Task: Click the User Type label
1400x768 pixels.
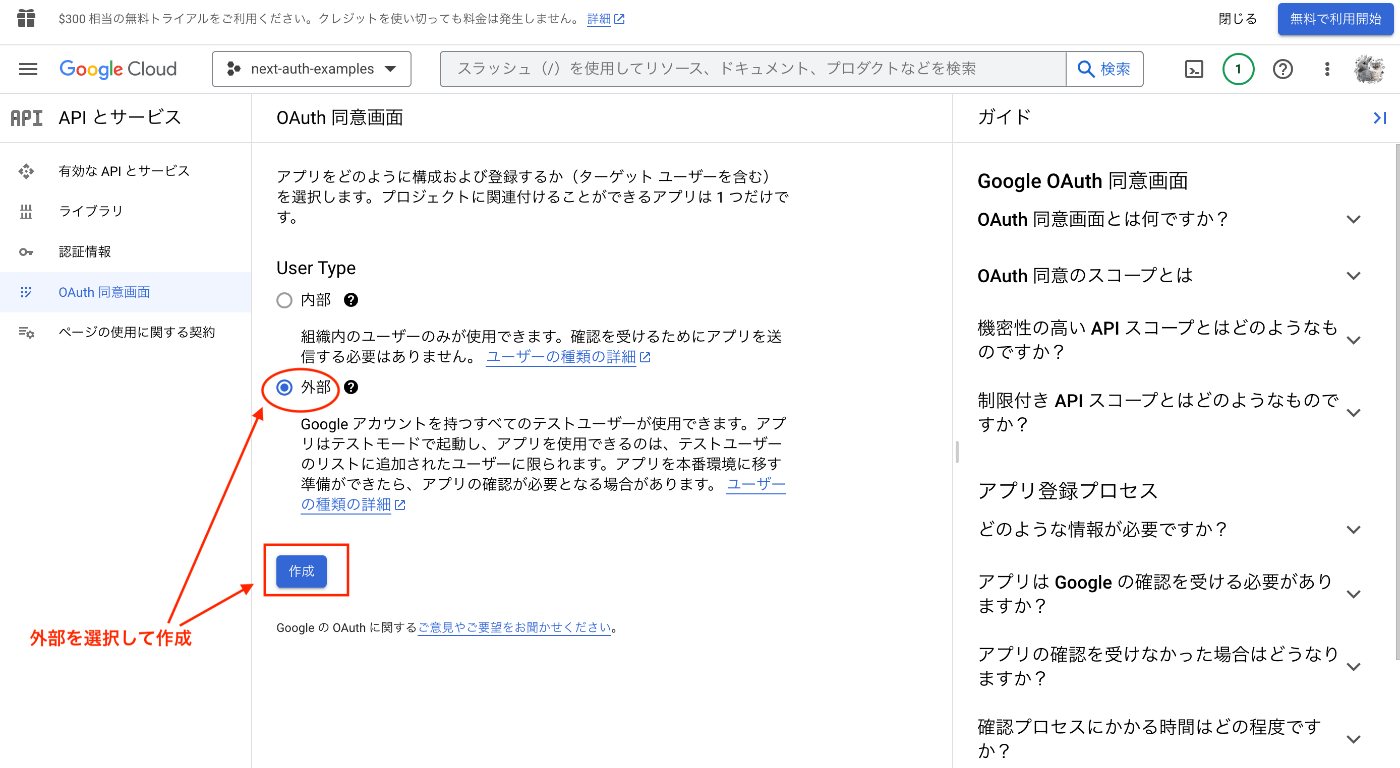Action: point(316,268)
